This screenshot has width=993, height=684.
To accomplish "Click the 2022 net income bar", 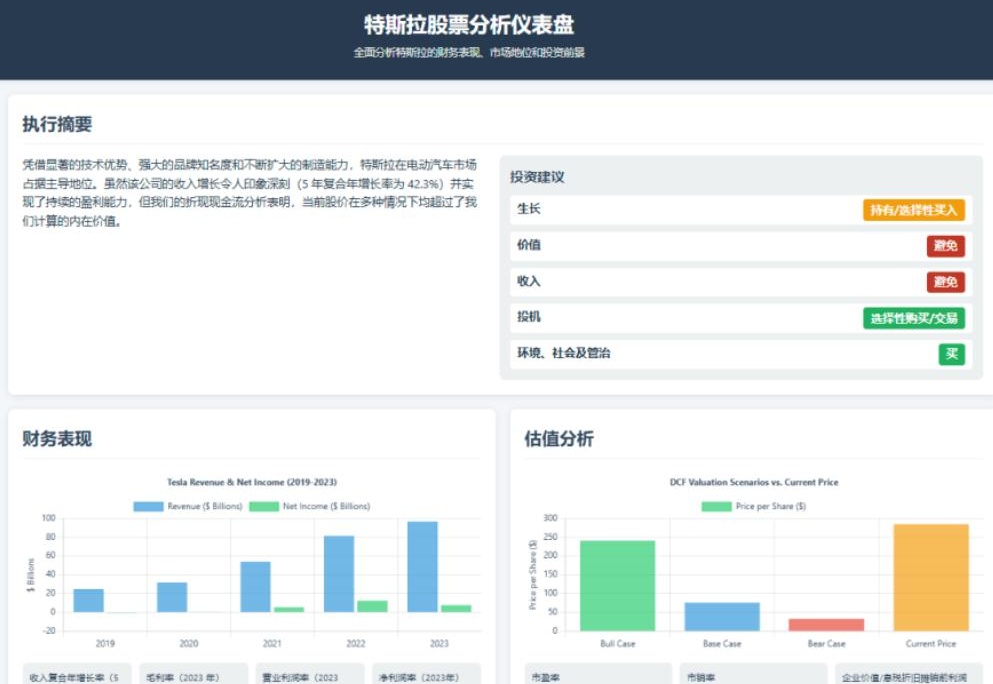I will coord(372,606).
